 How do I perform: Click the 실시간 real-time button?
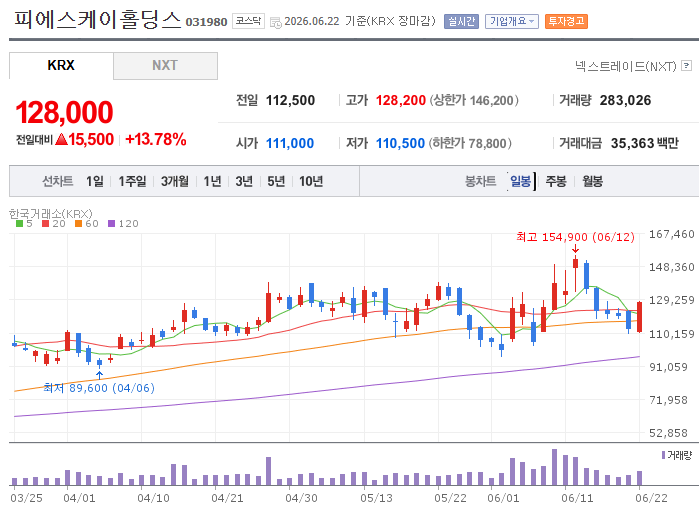coord(461,21)
